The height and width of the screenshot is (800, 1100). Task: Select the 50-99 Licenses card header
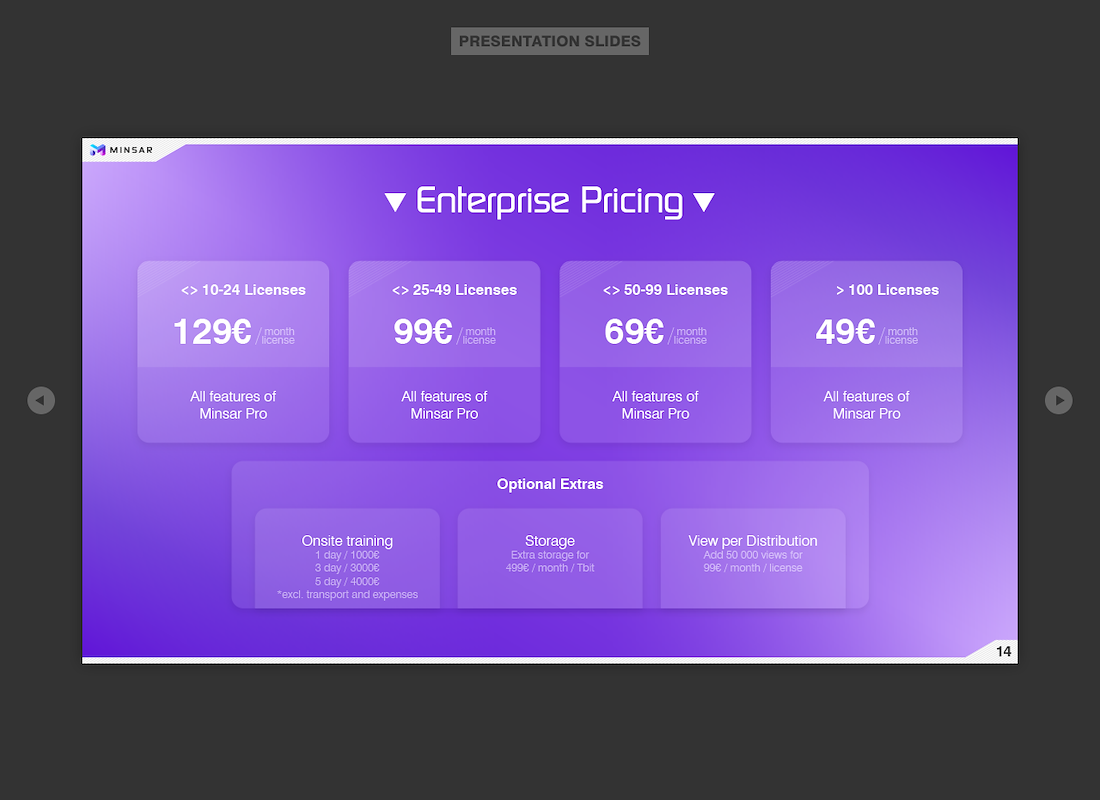(666, 290)
